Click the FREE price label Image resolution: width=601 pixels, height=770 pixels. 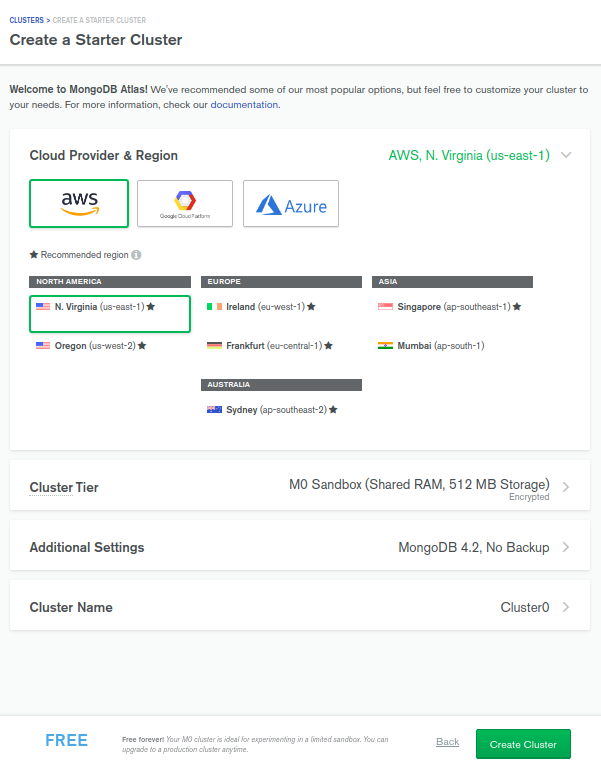tap(66, 740)
